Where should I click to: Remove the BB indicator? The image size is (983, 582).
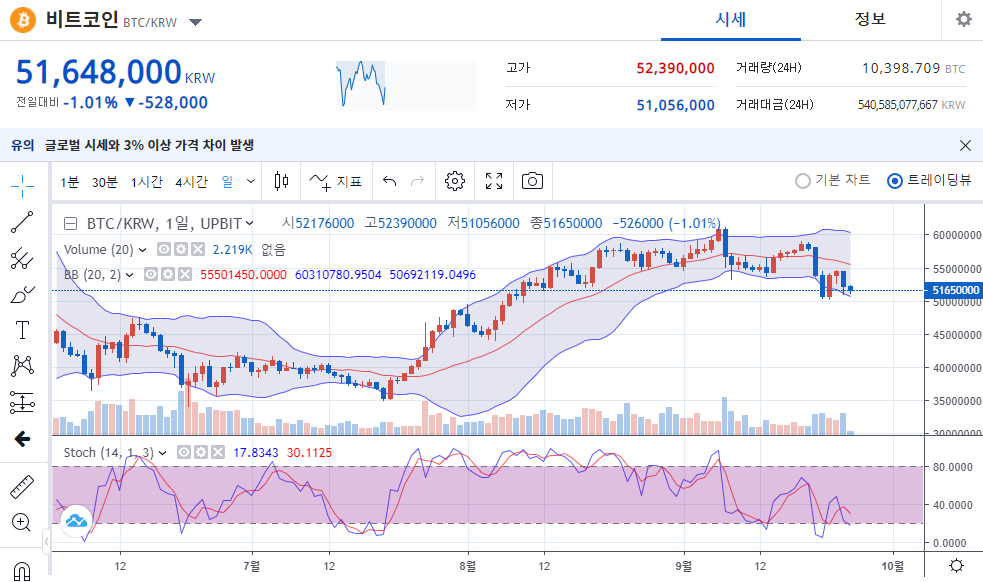[184, 274]
